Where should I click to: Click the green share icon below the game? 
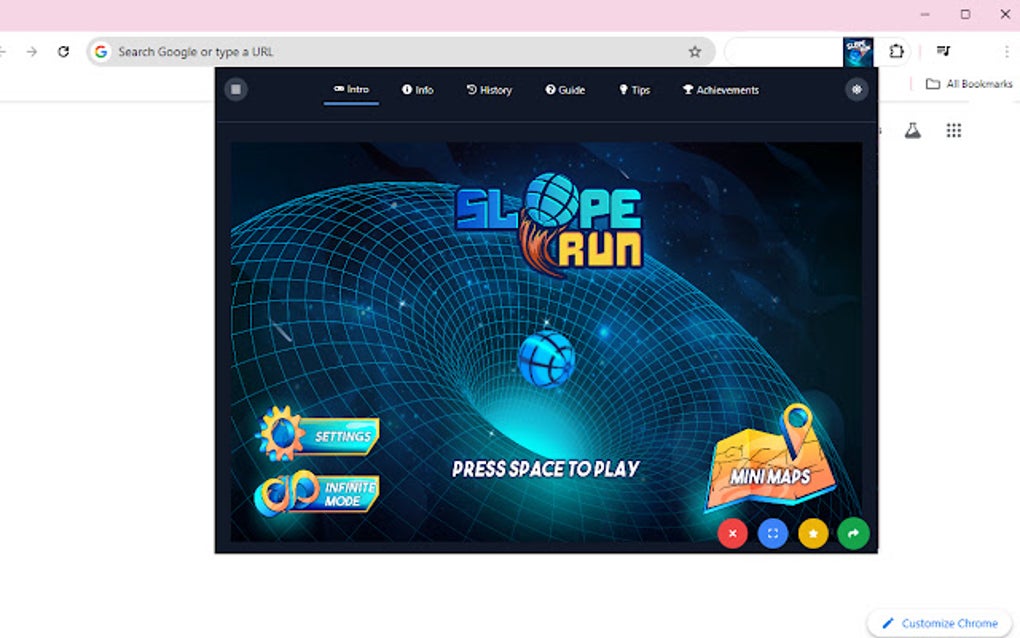pyautogui.click(x=852, y=533)
